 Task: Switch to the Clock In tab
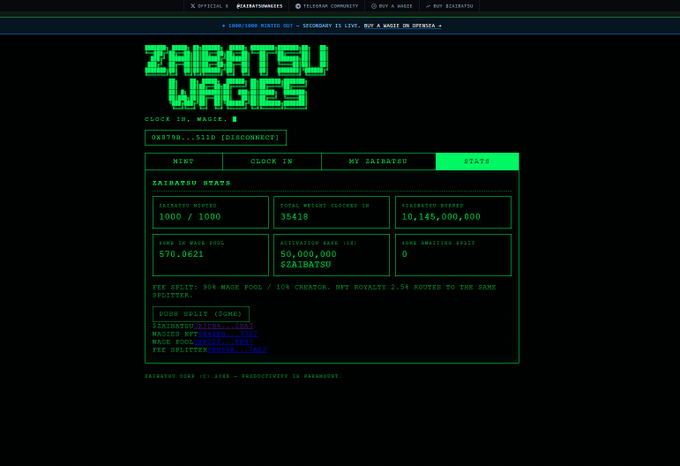272,161
